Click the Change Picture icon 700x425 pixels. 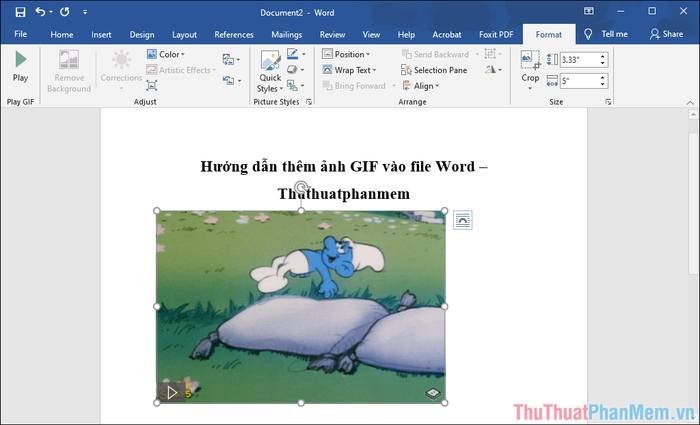228,59
